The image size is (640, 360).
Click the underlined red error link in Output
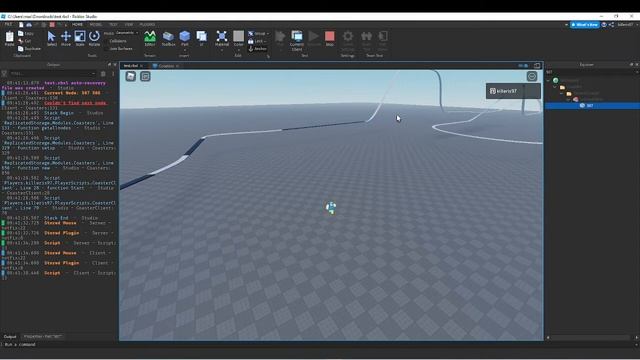pos(76,103)
